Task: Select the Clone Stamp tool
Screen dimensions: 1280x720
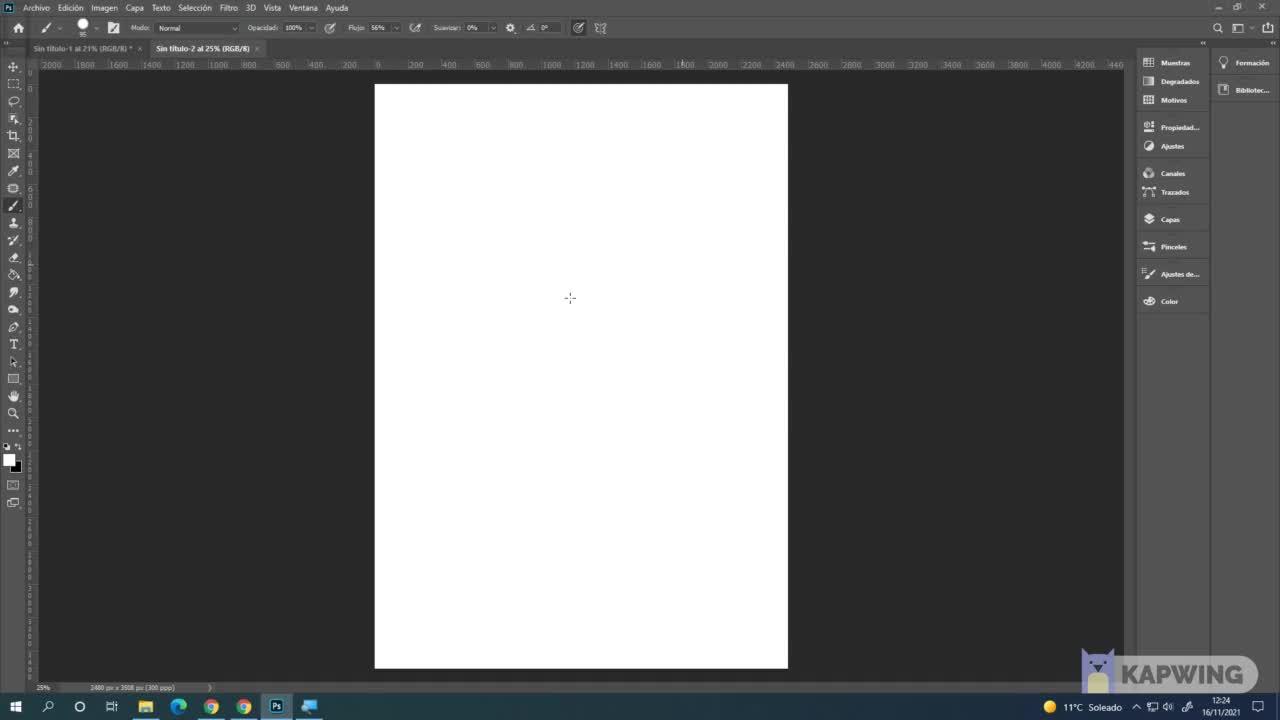Action: [x=13, y=223]
